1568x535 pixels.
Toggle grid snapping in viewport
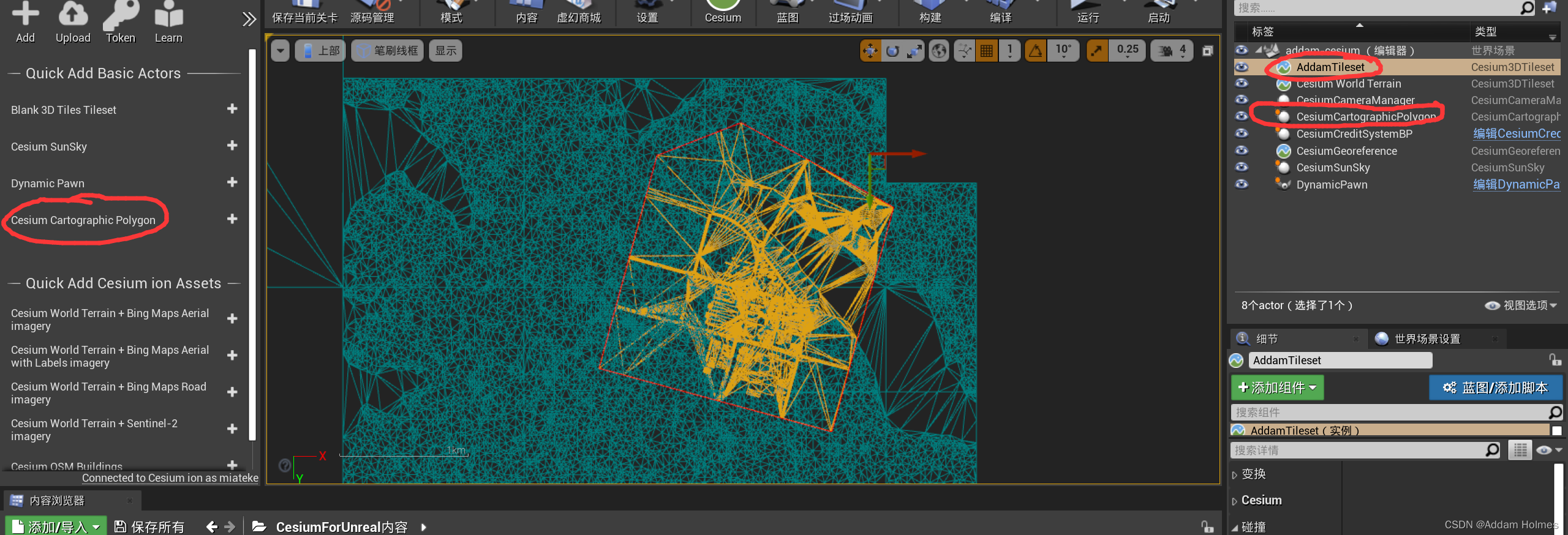coord(986,51)
